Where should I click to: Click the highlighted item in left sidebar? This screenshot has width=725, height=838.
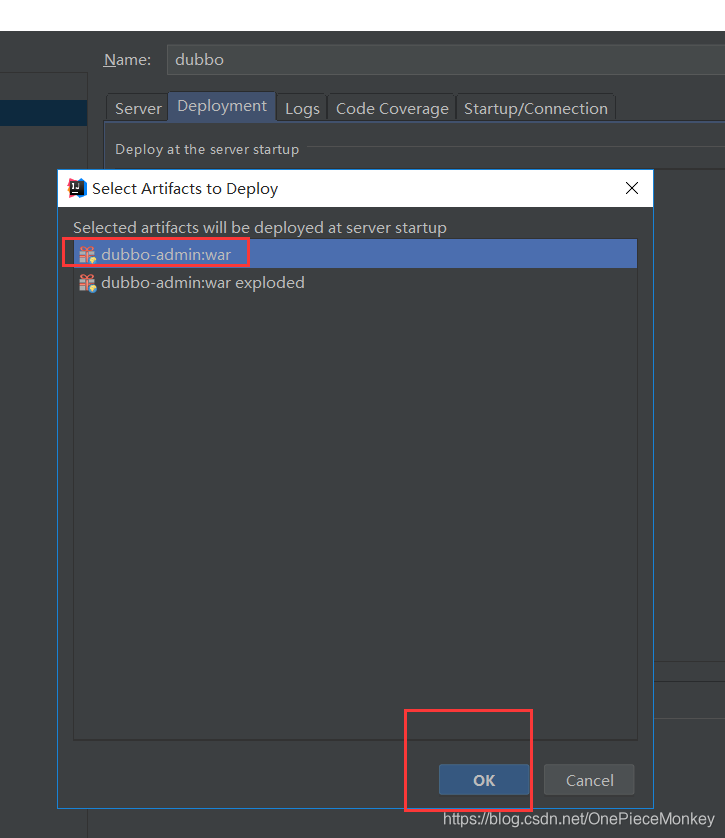(x=43, y=113)
